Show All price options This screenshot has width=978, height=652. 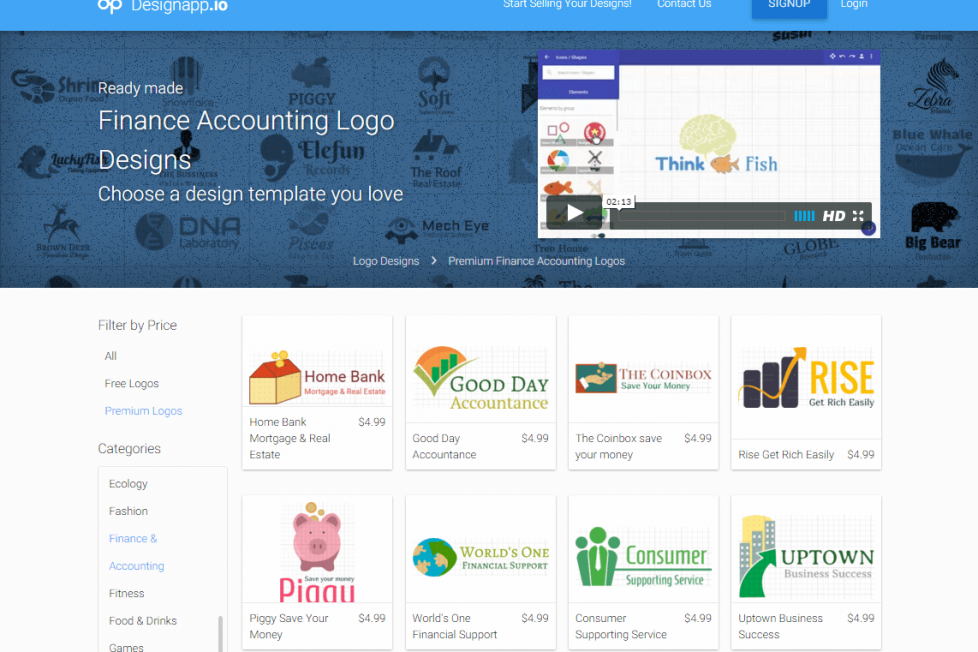tap(110, 356)
